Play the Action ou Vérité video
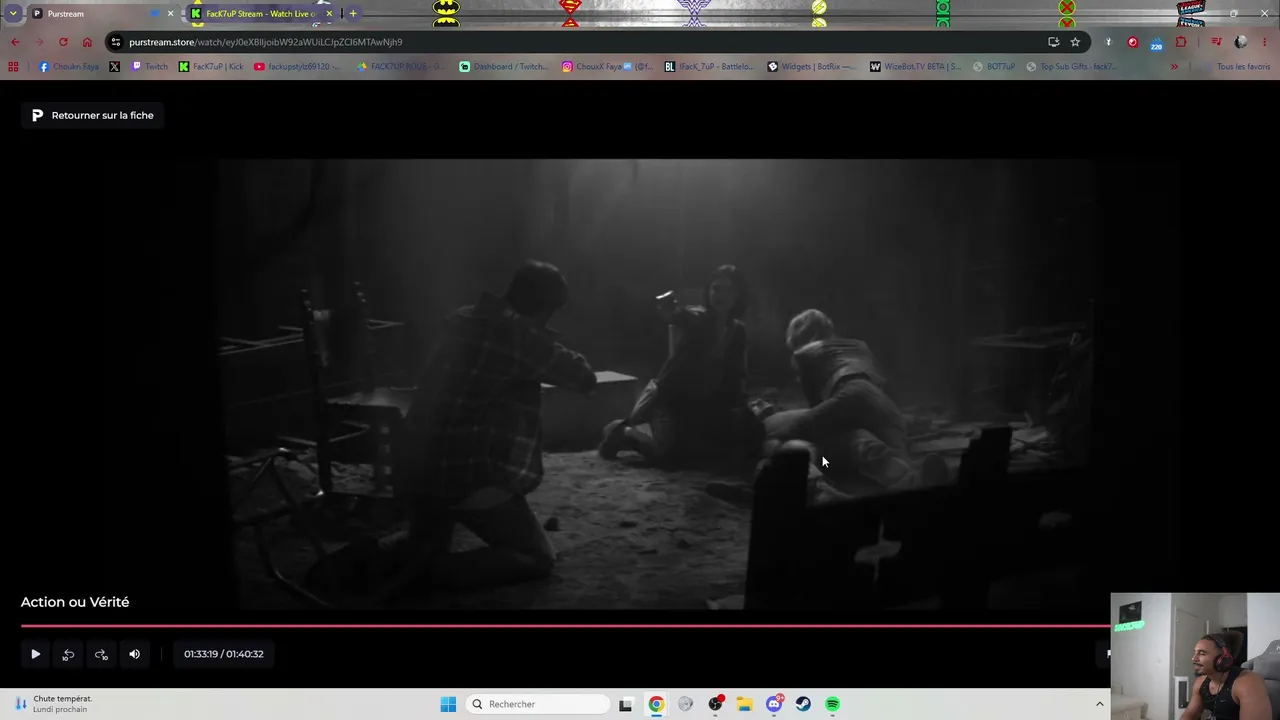Screen dimensions: 1280x720 pyautogui.click(x=35, y=654)
